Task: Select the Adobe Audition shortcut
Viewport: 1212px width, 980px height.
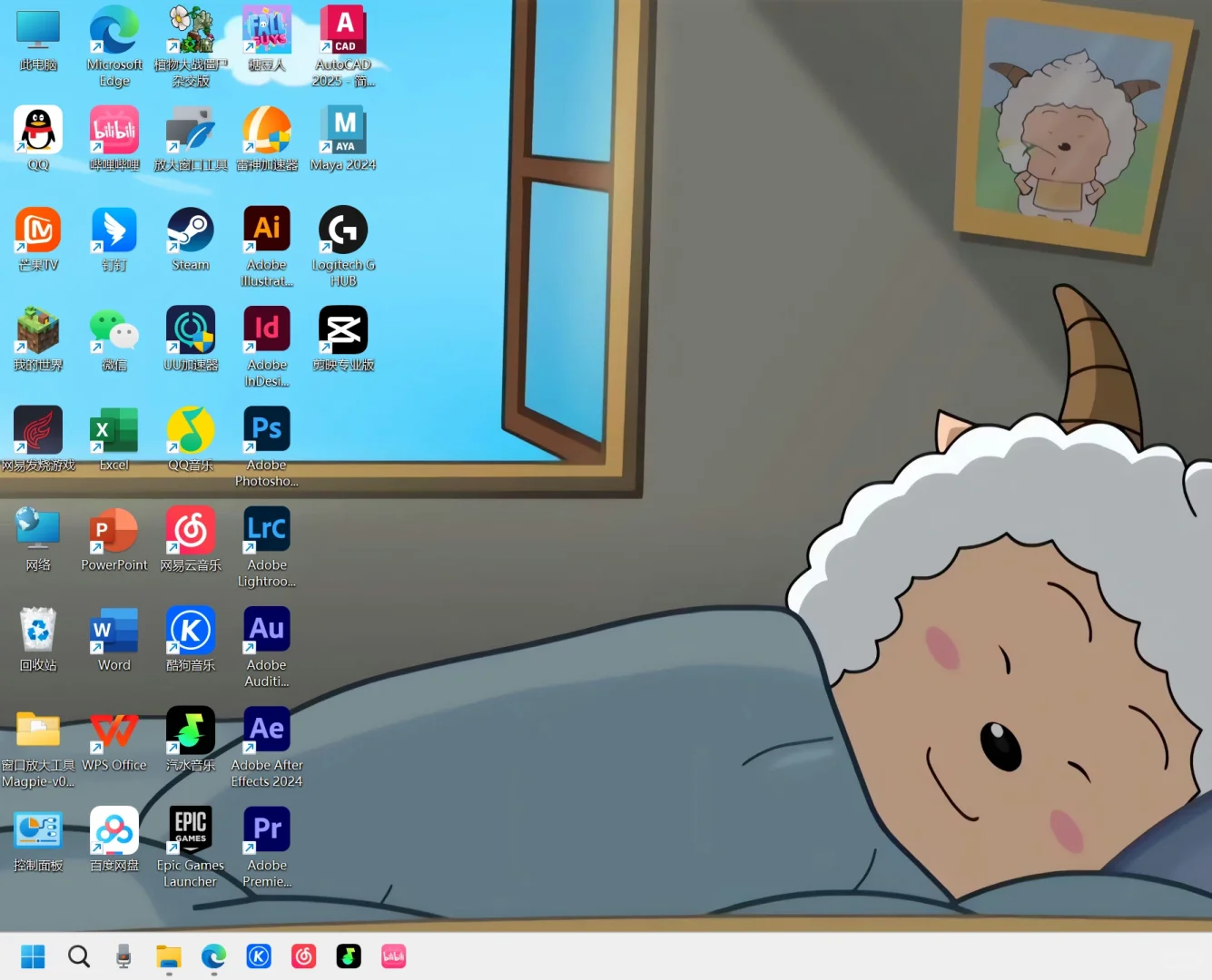Action: pos(267,647)
